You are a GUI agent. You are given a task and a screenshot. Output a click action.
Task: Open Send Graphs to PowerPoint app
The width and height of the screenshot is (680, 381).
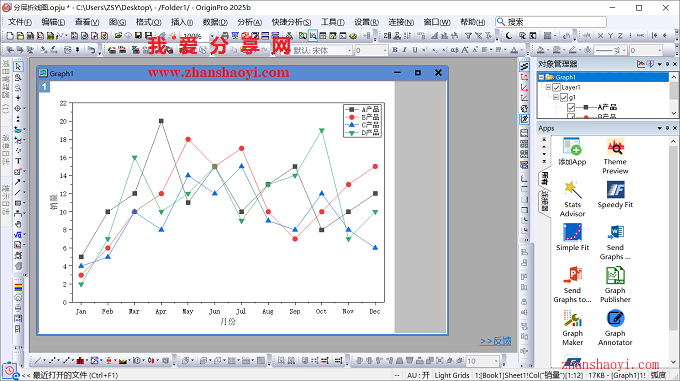[572, 285]
